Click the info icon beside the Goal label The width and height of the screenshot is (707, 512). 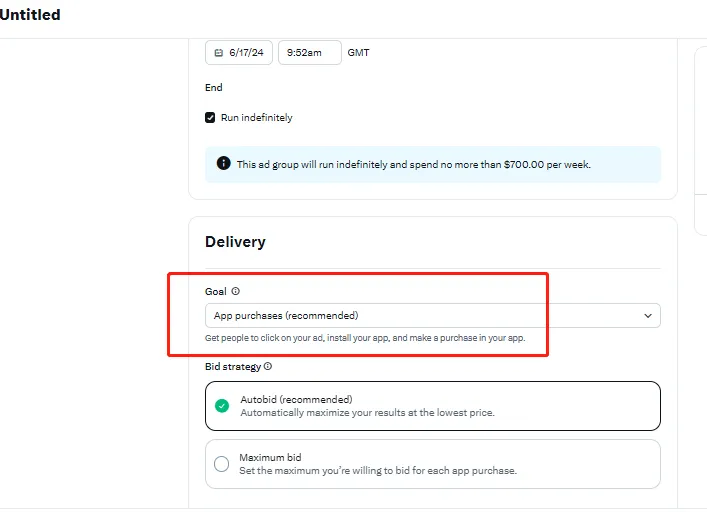tap(236, 292)
